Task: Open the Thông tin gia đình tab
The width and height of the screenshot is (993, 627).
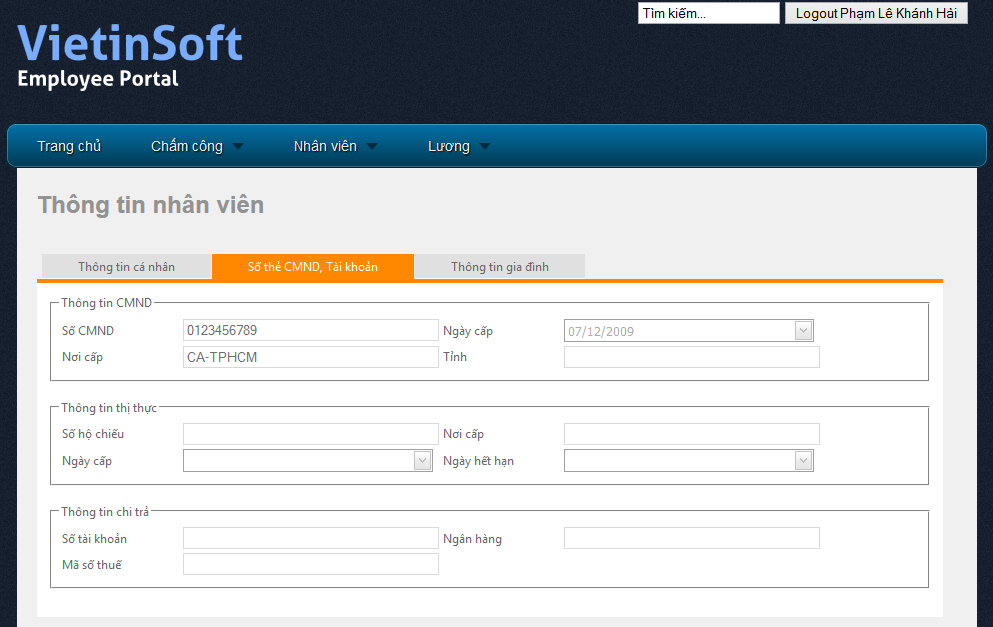Action: (x=499, y=267)
